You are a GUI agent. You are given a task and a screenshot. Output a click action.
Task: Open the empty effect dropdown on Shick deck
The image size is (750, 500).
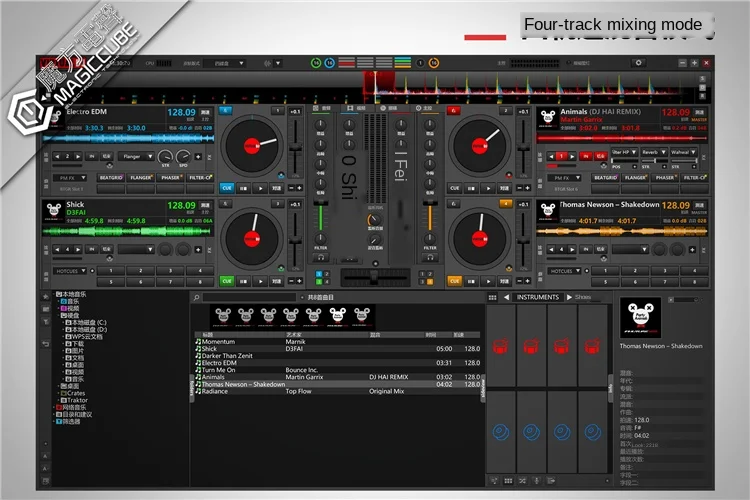(136, 249)
